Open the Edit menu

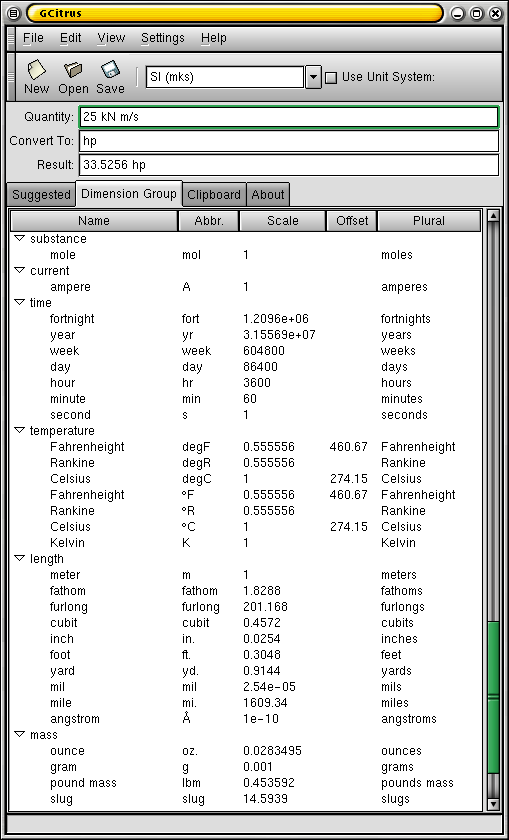pyautogui.click(x=71, y=38)
